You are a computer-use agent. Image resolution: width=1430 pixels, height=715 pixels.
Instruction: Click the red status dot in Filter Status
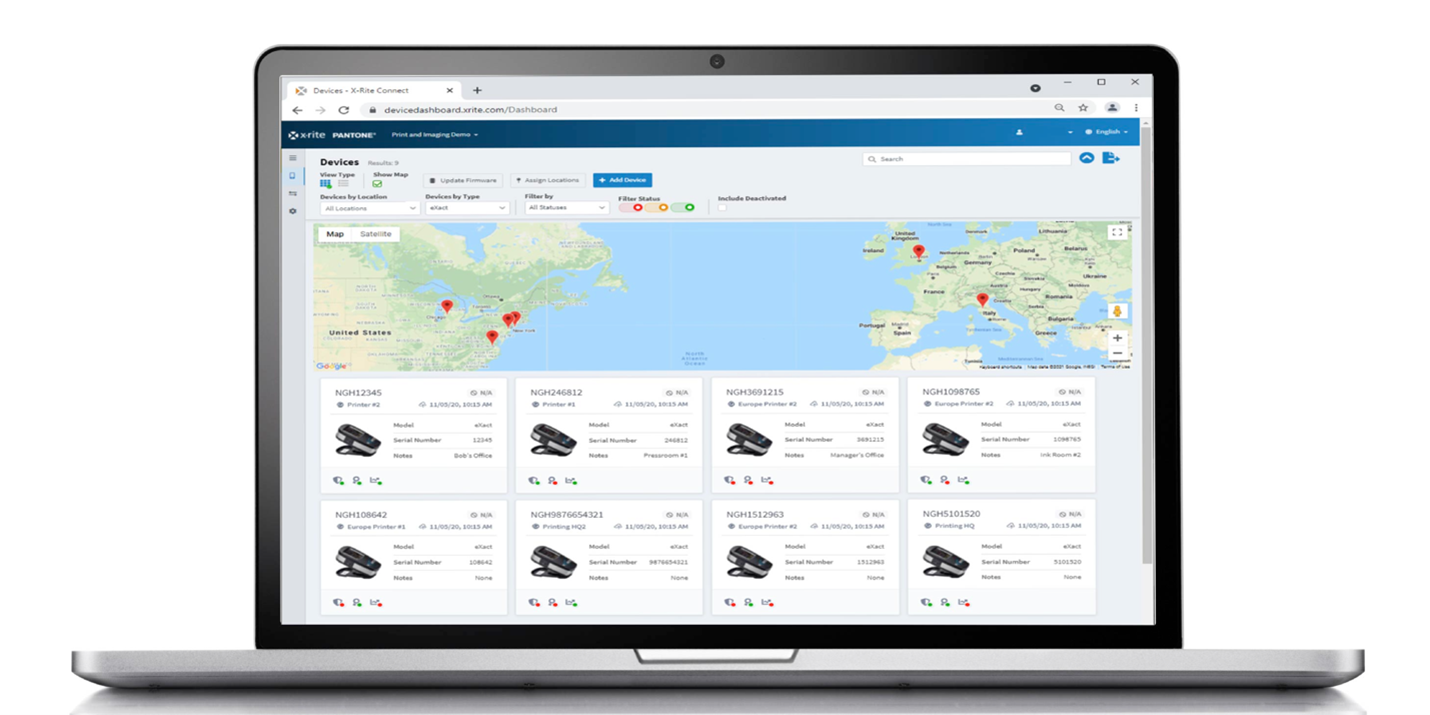tap(637, 207)
